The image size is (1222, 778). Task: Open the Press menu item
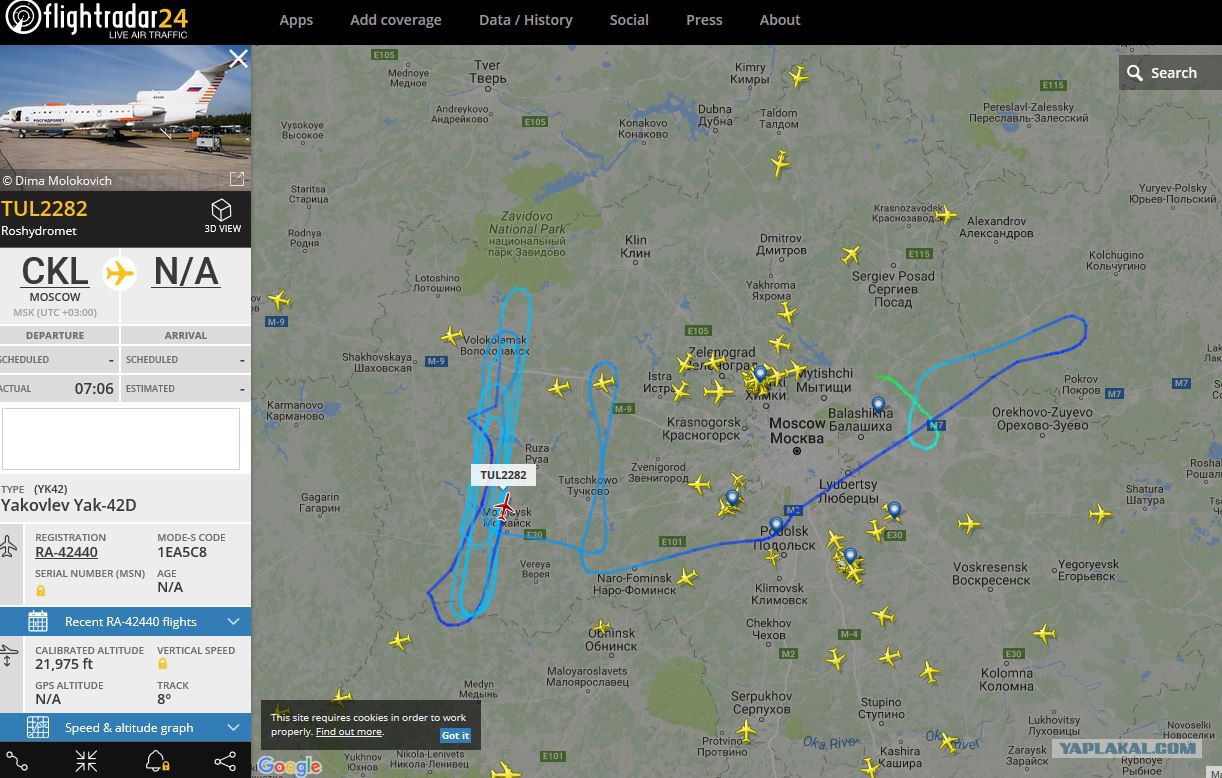click(x=704, y=20)
